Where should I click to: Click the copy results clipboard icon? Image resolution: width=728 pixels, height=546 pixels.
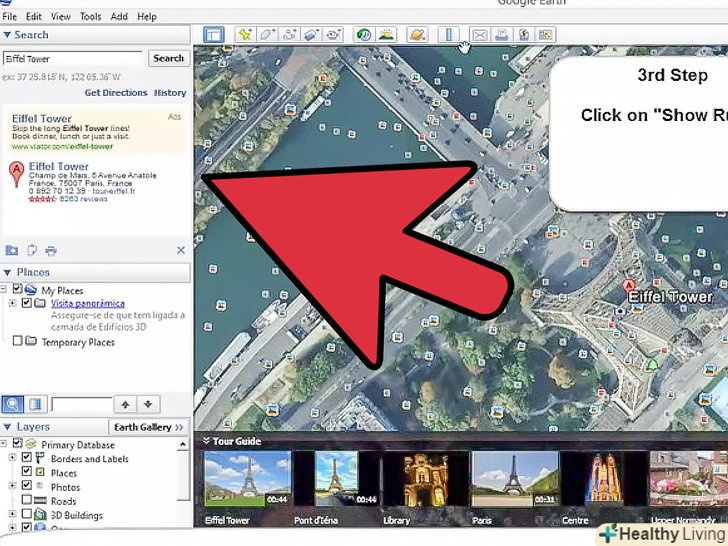point(32,251)
